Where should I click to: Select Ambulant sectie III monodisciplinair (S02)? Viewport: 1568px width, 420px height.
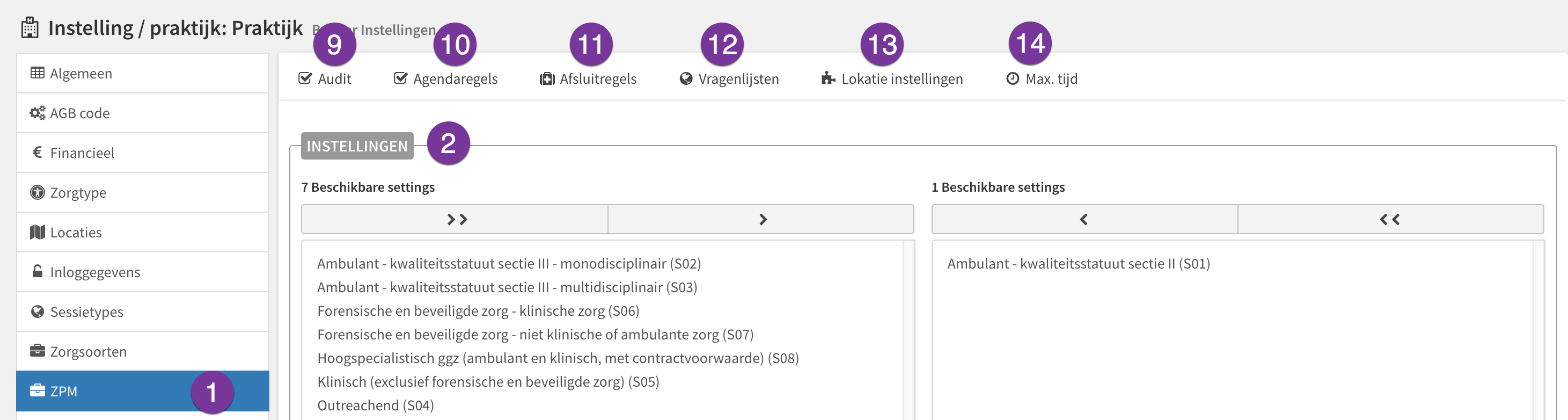[509, 263]
